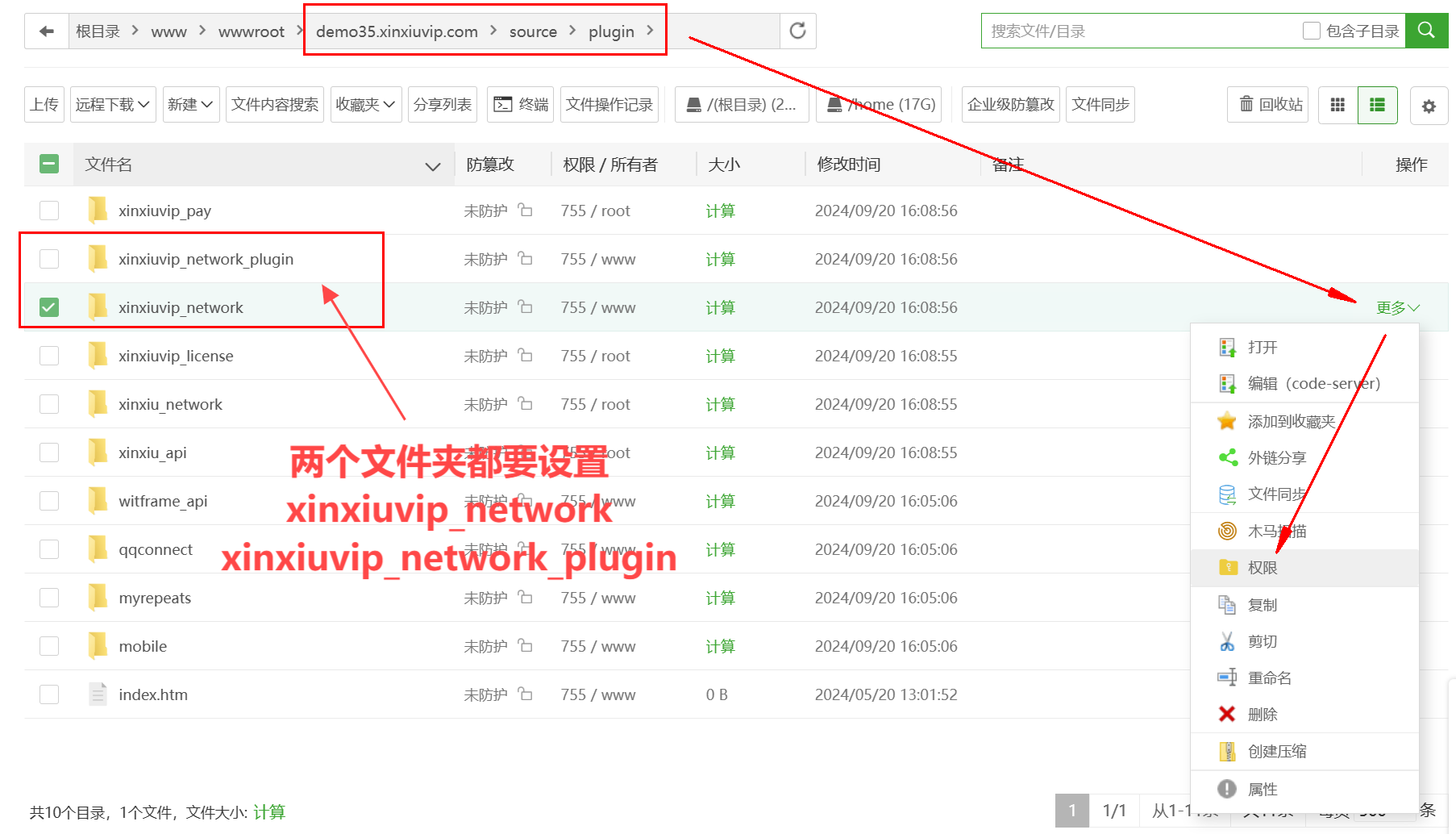Screen dimensions: 1456x834
Task: Click source breadcrumb segment
Action: [x=533, y=31]
